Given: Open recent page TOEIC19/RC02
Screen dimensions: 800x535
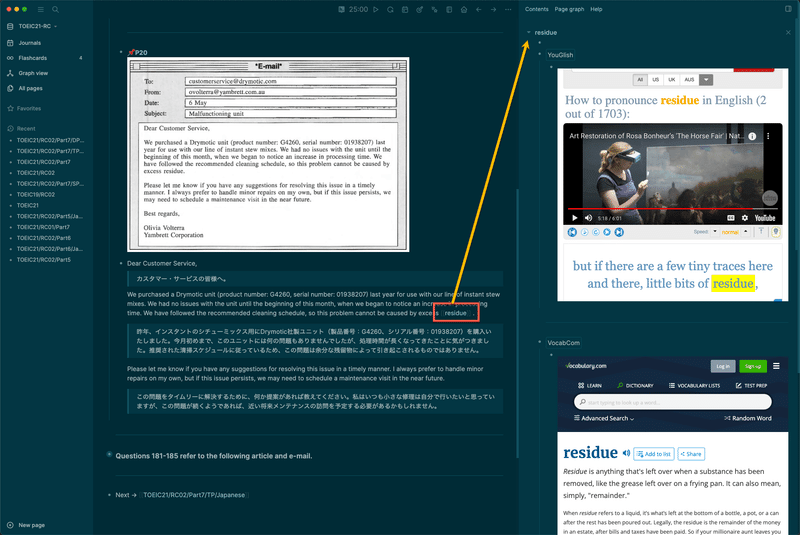Looking at the screenshot, I should pyautogui.click(x=36, y=194).
